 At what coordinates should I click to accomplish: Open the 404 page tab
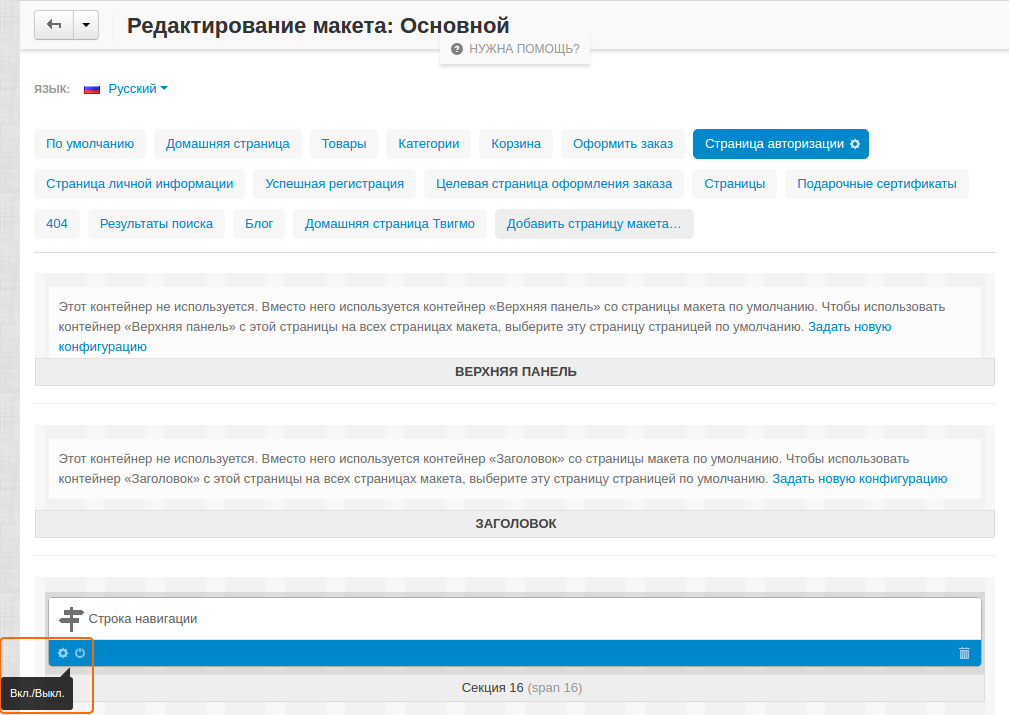coord(56,223)
